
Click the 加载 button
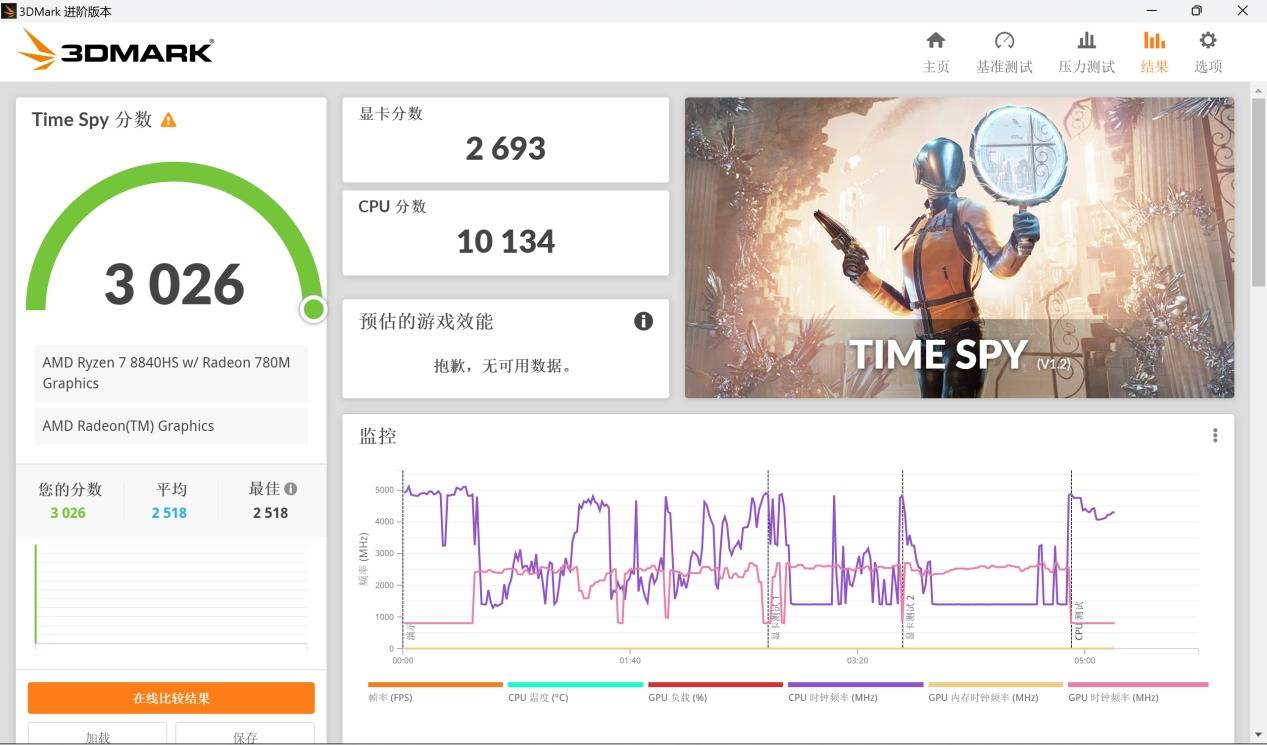pyautogui.click(x=97, y=735)
